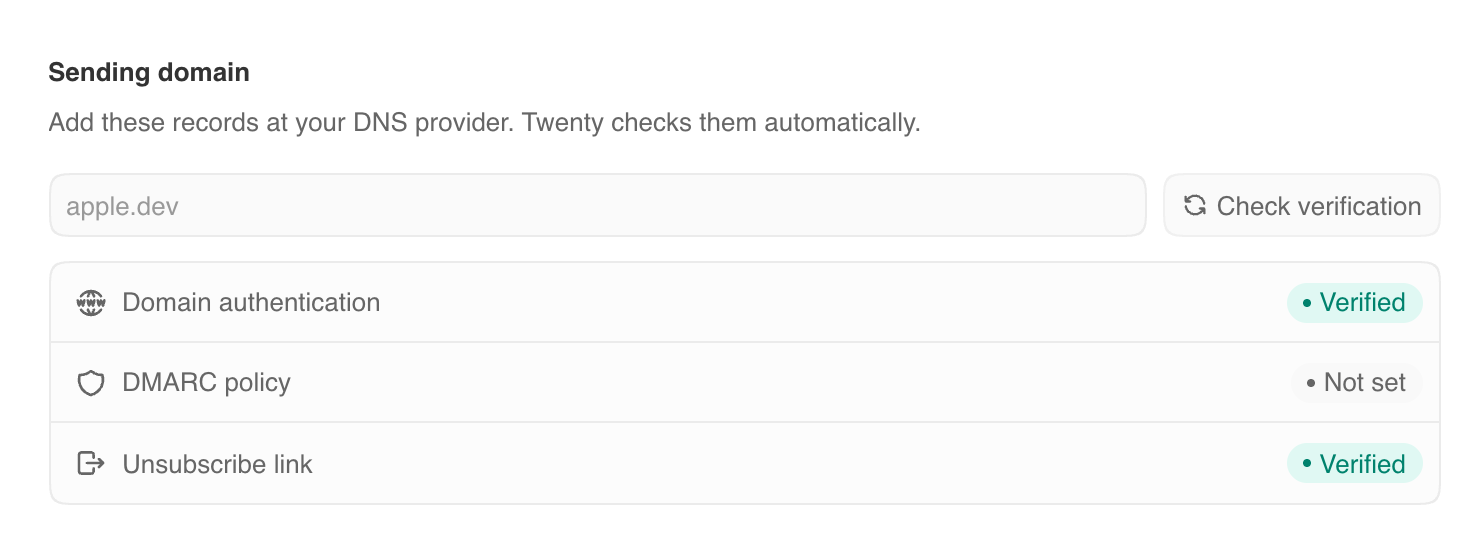Select the empty middle area of DMARC policy row
Image resolution: width=1470 pixels, height=550 pixels.
coord(790,383)
